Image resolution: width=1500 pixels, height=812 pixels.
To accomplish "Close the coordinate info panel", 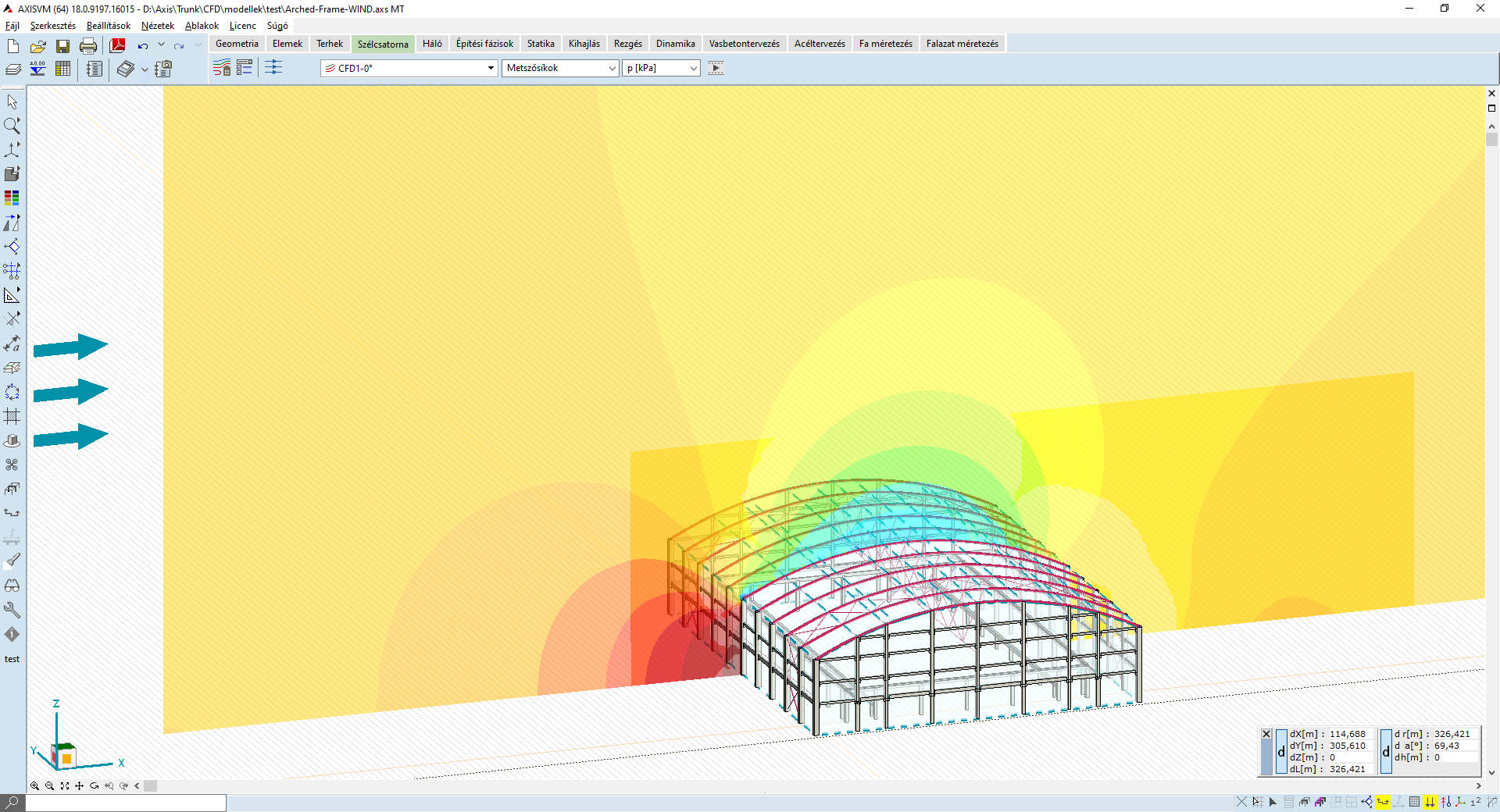I will tap(1266, 734).
